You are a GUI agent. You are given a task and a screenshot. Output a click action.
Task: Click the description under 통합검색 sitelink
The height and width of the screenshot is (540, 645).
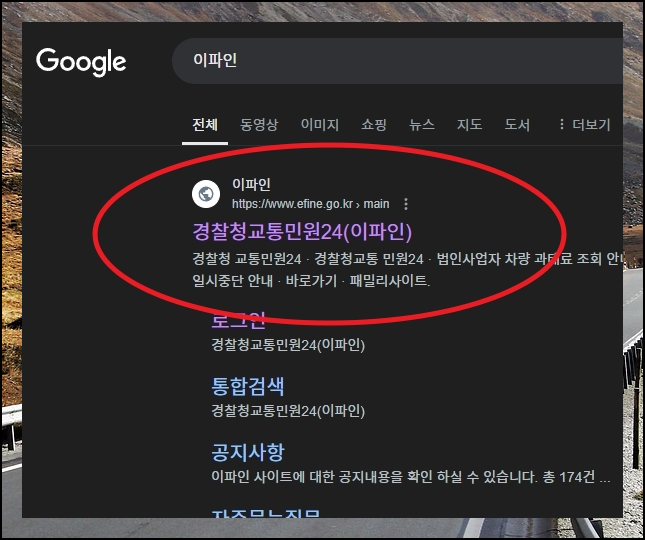[288, 411]
